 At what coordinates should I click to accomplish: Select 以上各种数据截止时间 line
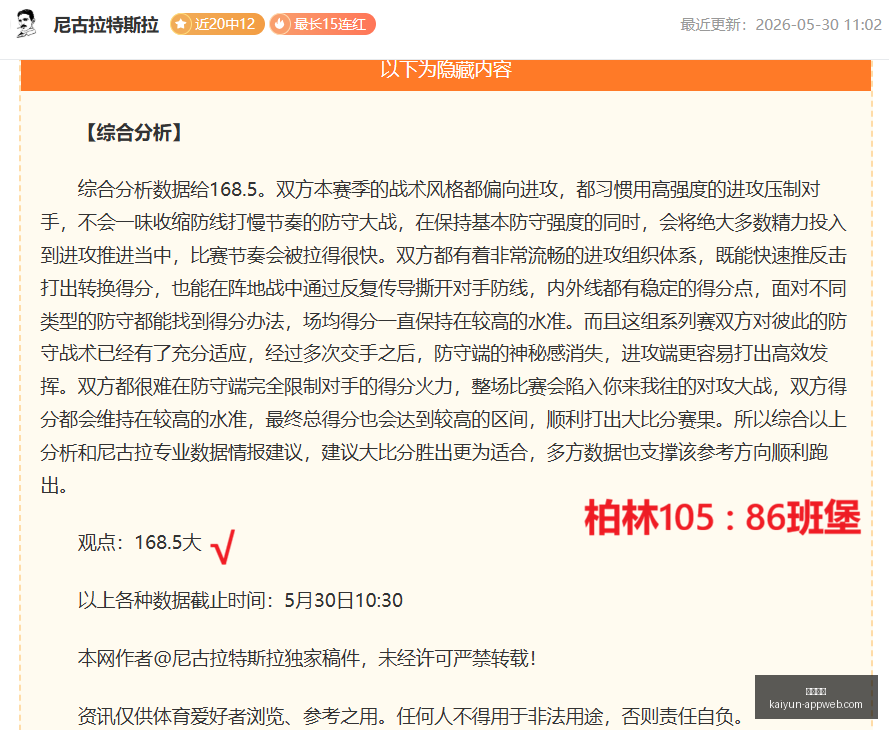coord(240,600)
